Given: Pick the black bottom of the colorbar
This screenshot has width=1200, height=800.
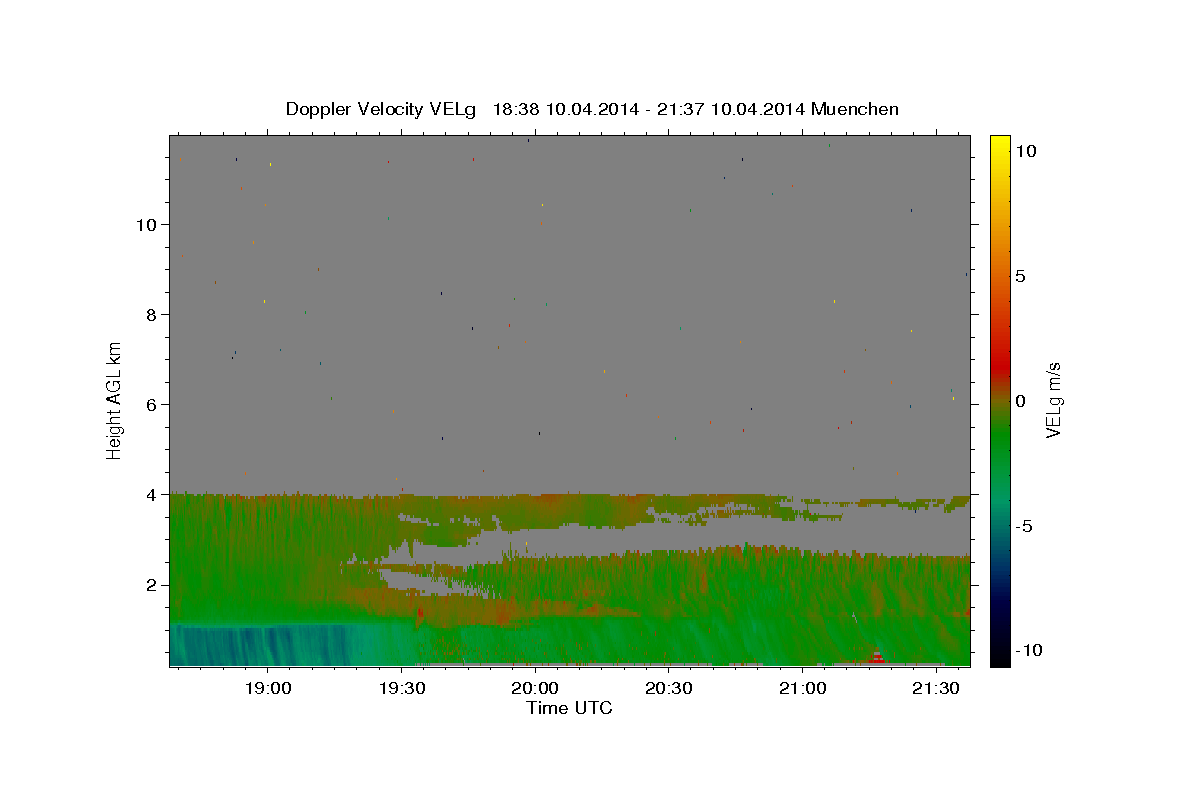Looking at the screenshot, I should [x=999, y=655].
